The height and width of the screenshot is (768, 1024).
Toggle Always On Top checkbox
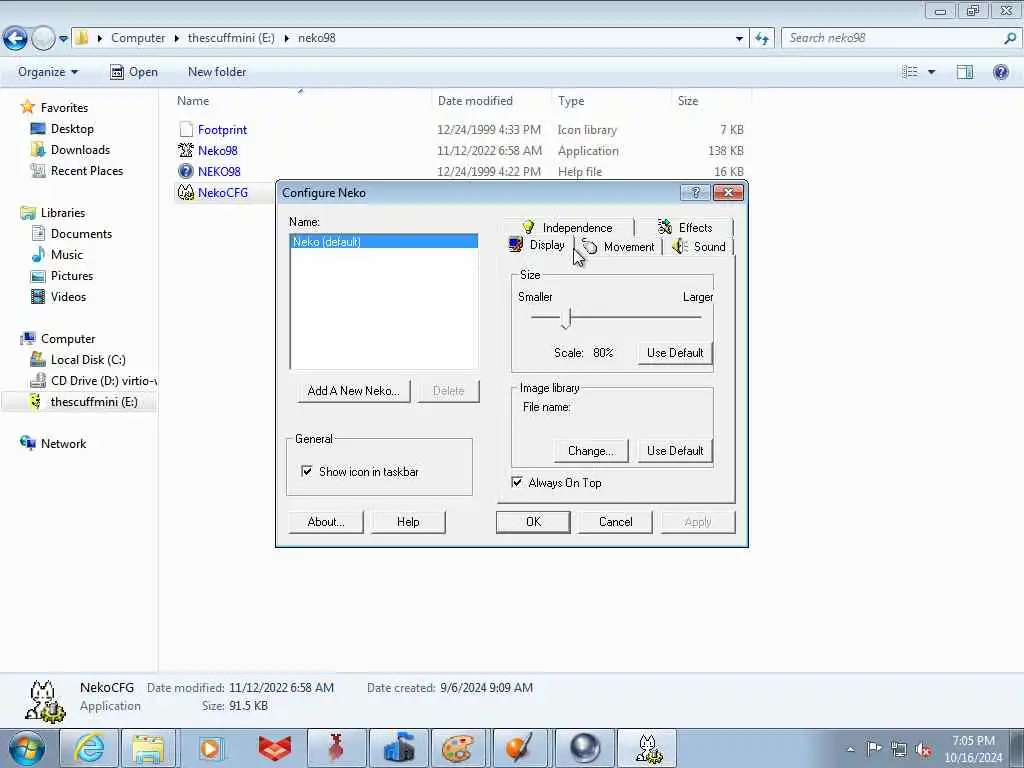(x=517, y=482)
